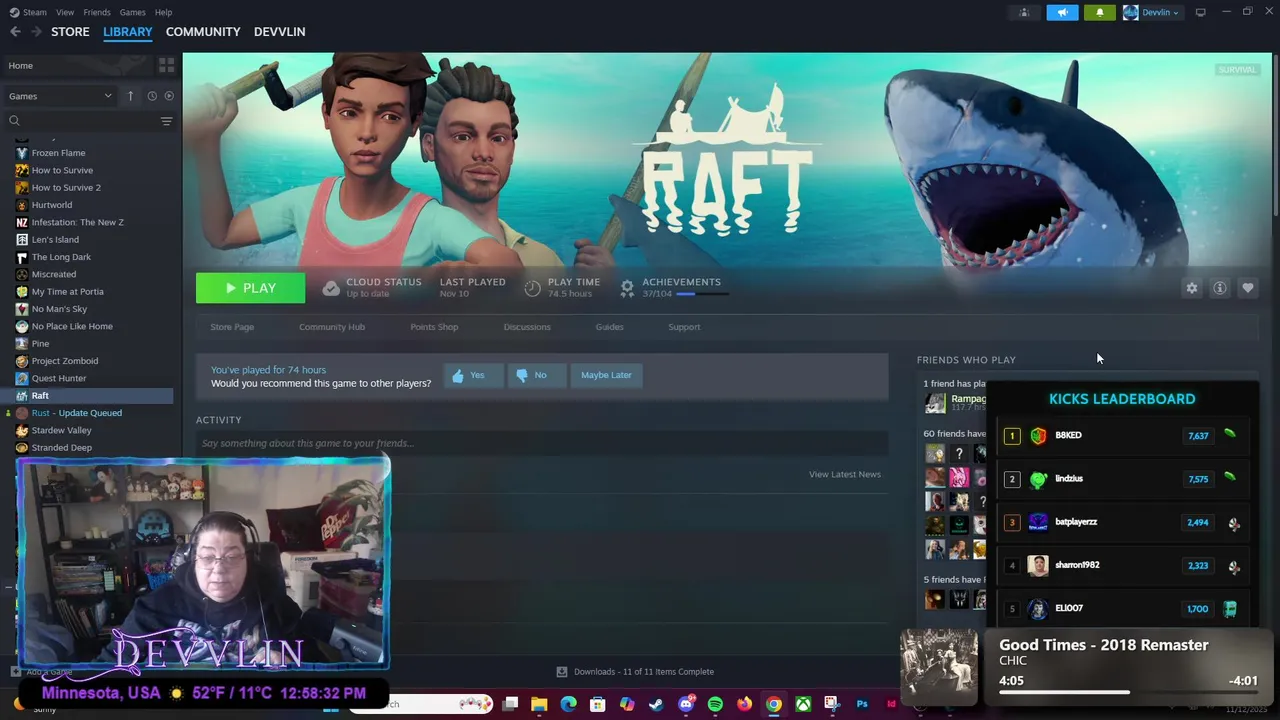Switch to the STORE tab
The width and height of the screenshot is (1280, 720).
point(70,32)
